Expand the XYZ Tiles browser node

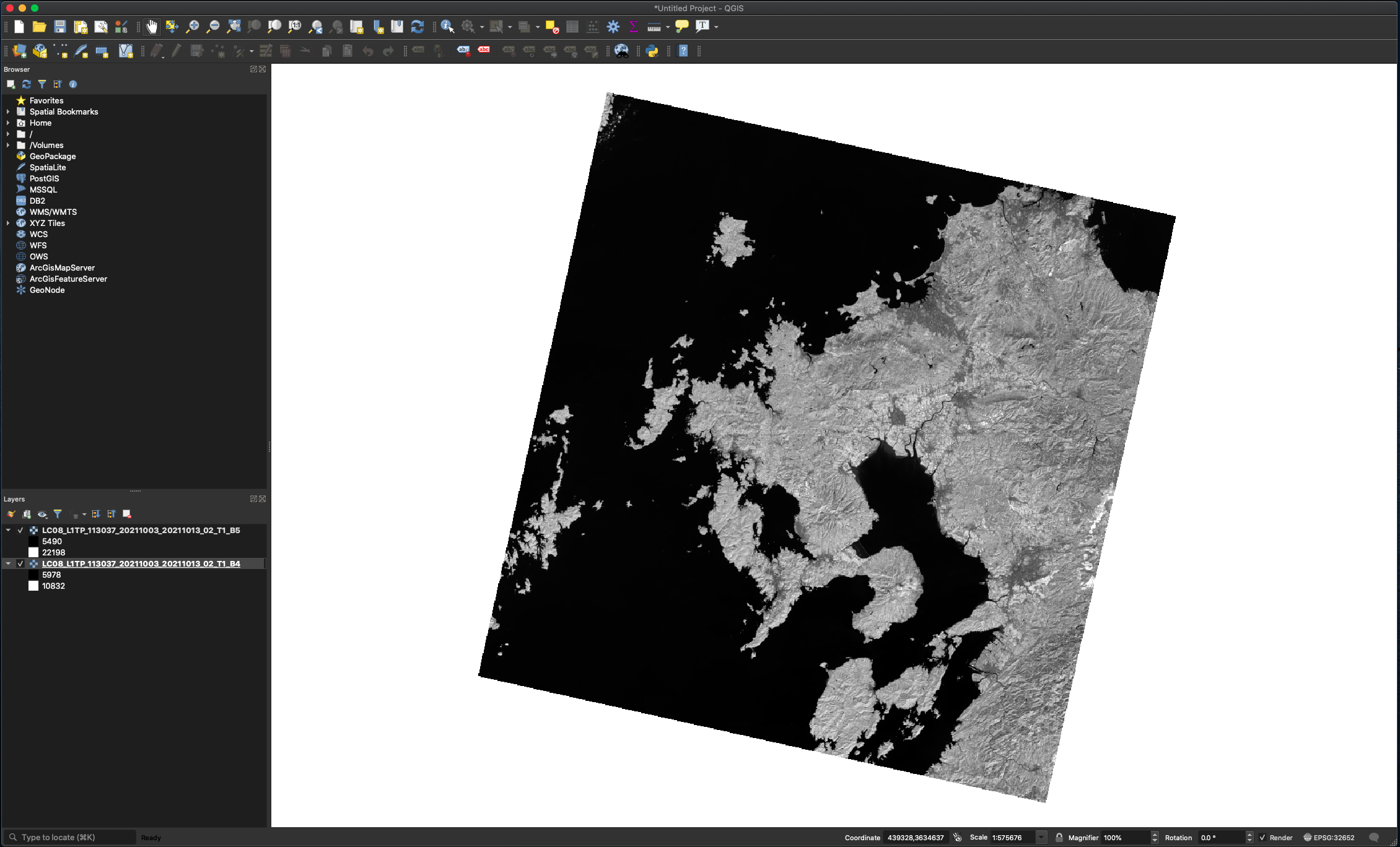point(8,224)
